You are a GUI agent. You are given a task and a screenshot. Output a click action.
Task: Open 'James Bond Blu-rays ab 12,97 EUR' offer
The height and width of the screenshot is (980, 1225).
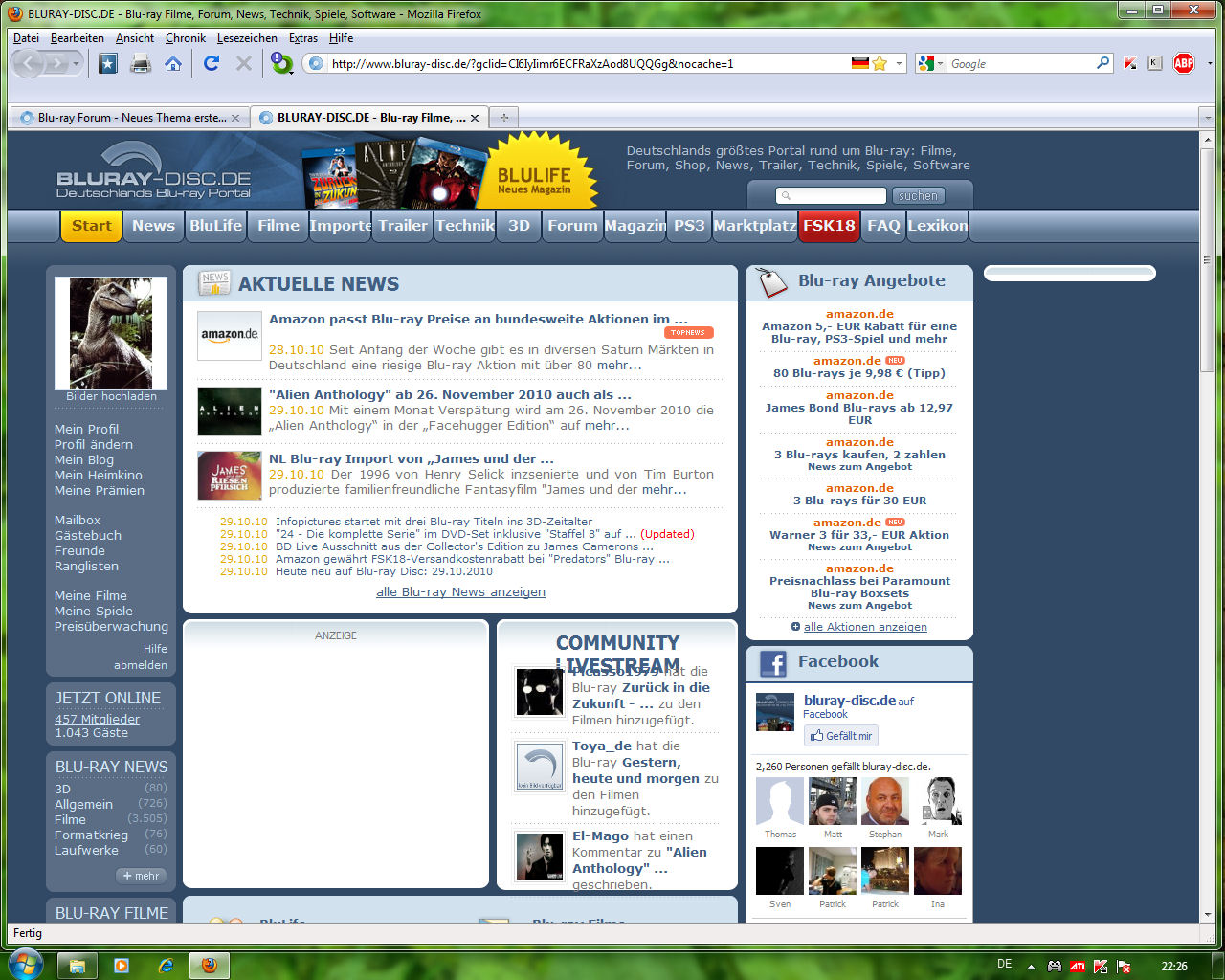point(859,413)
